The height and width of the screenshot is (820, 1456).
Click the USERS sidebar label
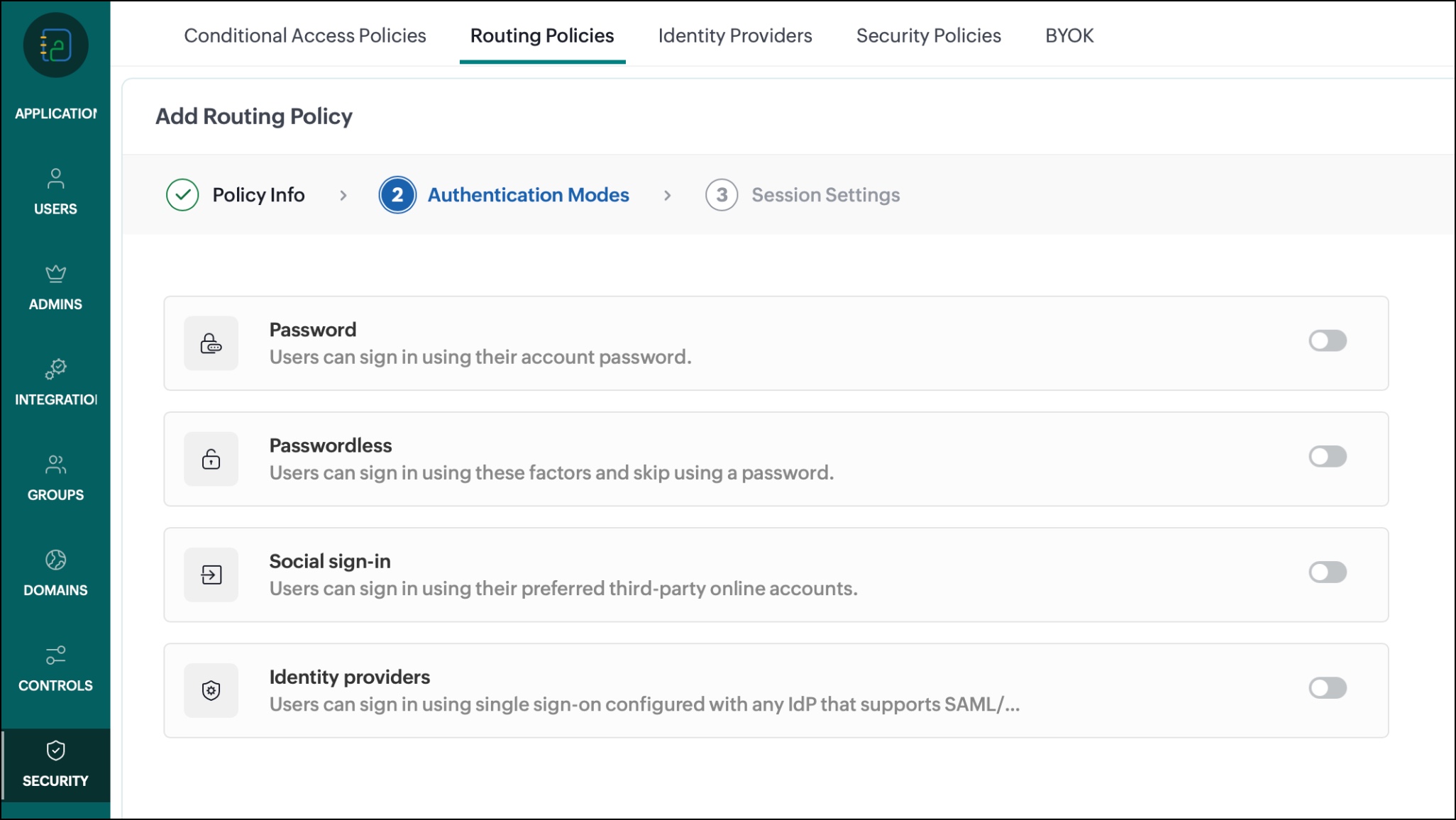click(x=55, y=209)
